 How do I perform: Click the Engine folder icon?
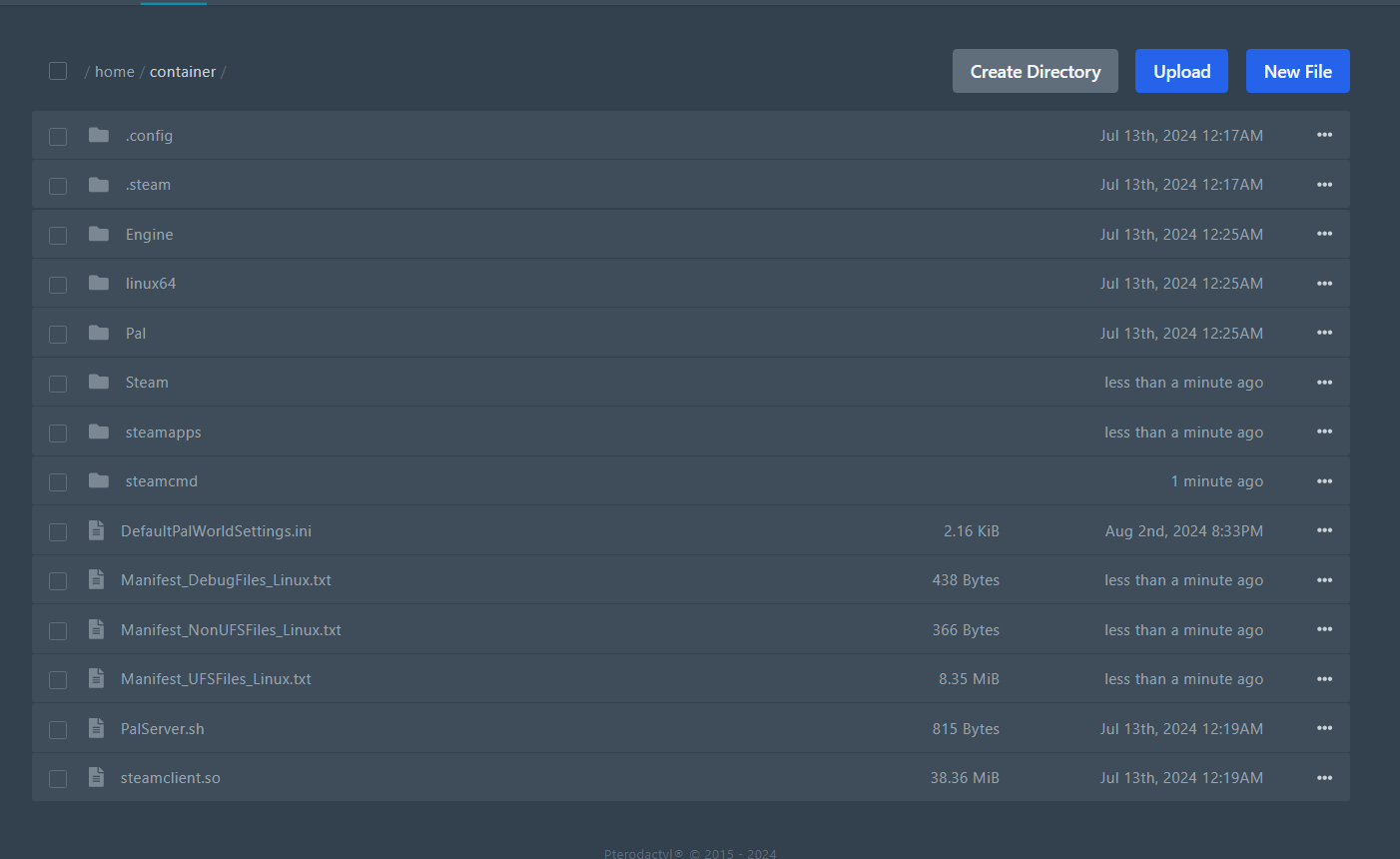coord(98,234)
